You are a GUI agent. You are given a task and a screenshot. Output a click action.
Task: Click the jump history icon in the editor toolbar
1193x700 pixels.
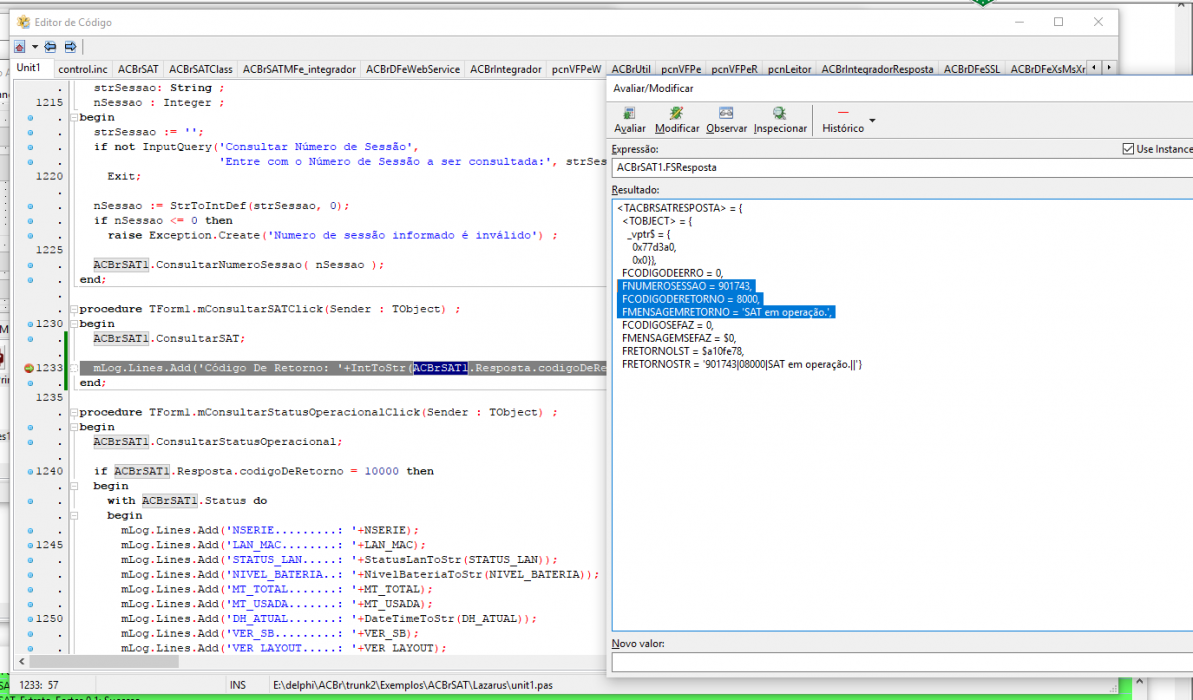(20, 47)
